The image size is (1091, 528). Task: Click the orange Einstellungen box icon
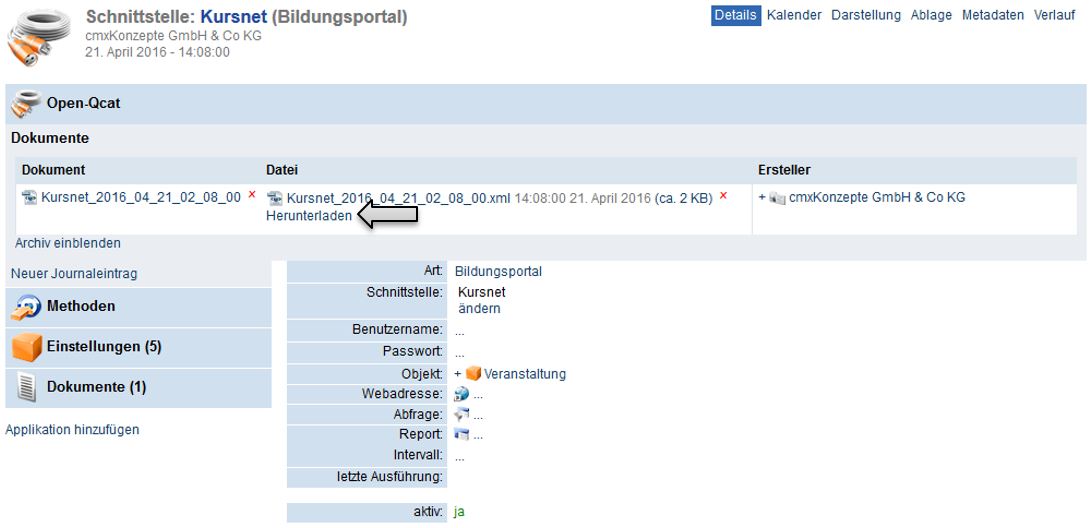pyautogui.click(x=27, y=347)
